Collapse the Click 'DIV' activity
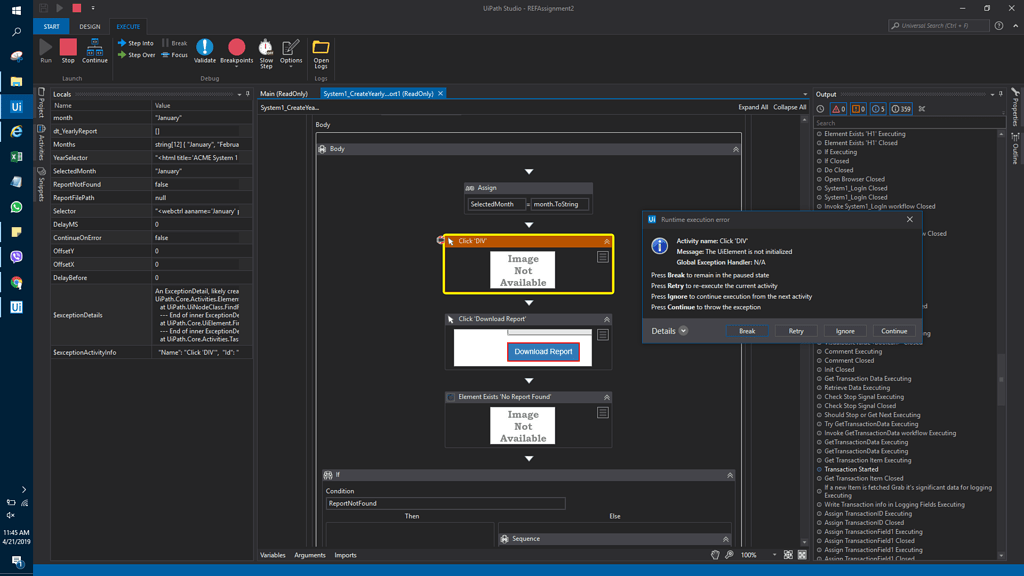1024x576 pixels. (606, 241)
